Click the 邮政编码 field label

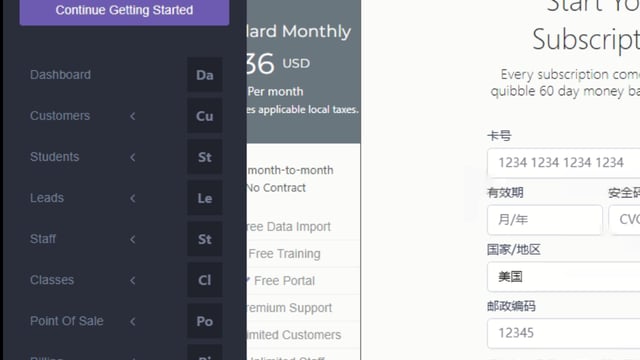(x=511, y=306)
